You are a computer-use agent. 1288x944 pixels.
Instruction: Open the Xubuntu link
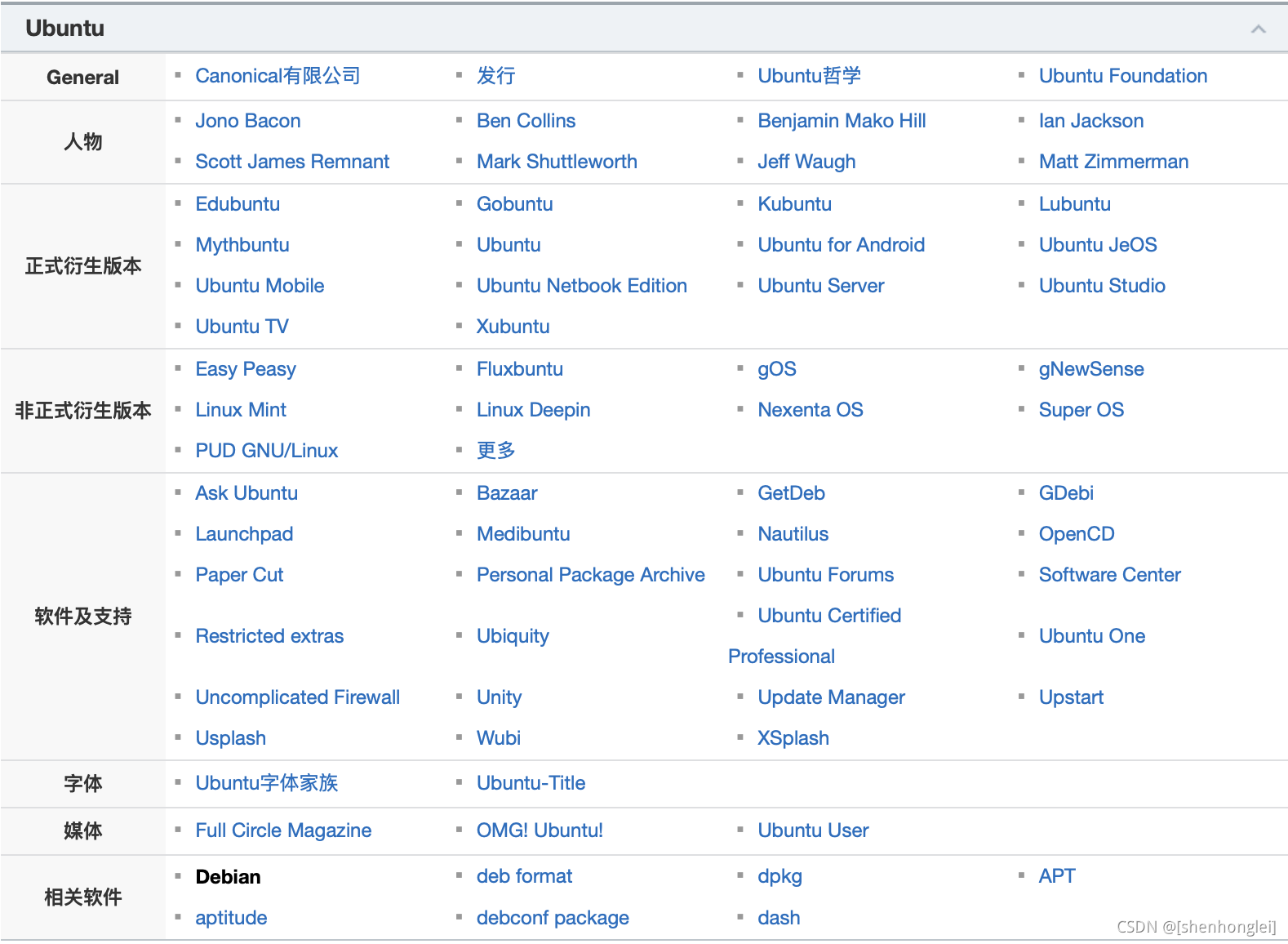coord(513,327)
